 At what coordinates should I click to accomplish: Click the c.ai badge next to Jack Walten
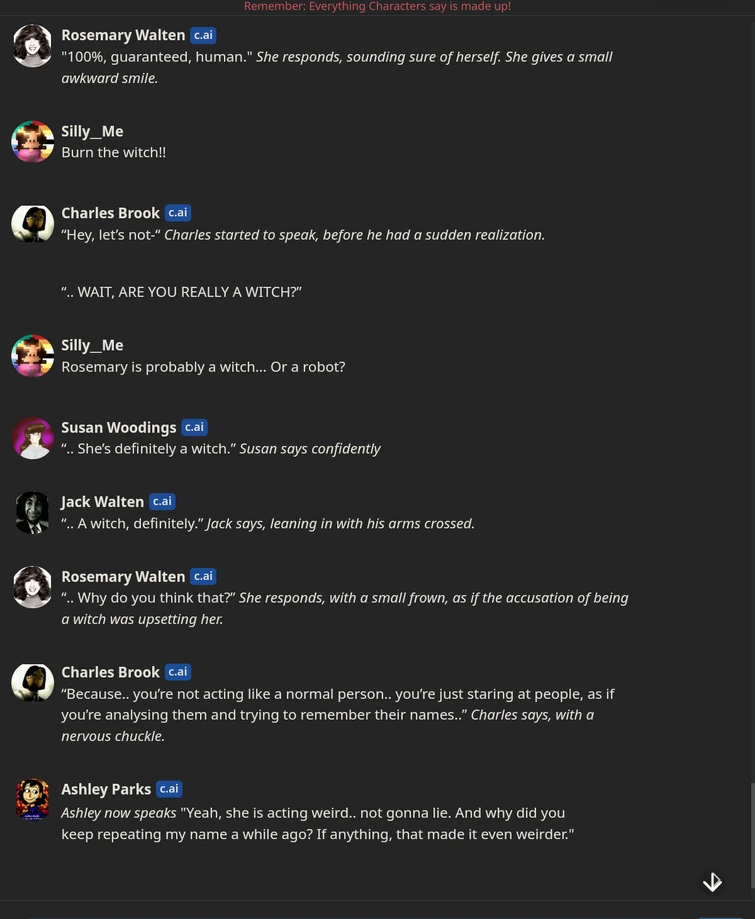162,501
